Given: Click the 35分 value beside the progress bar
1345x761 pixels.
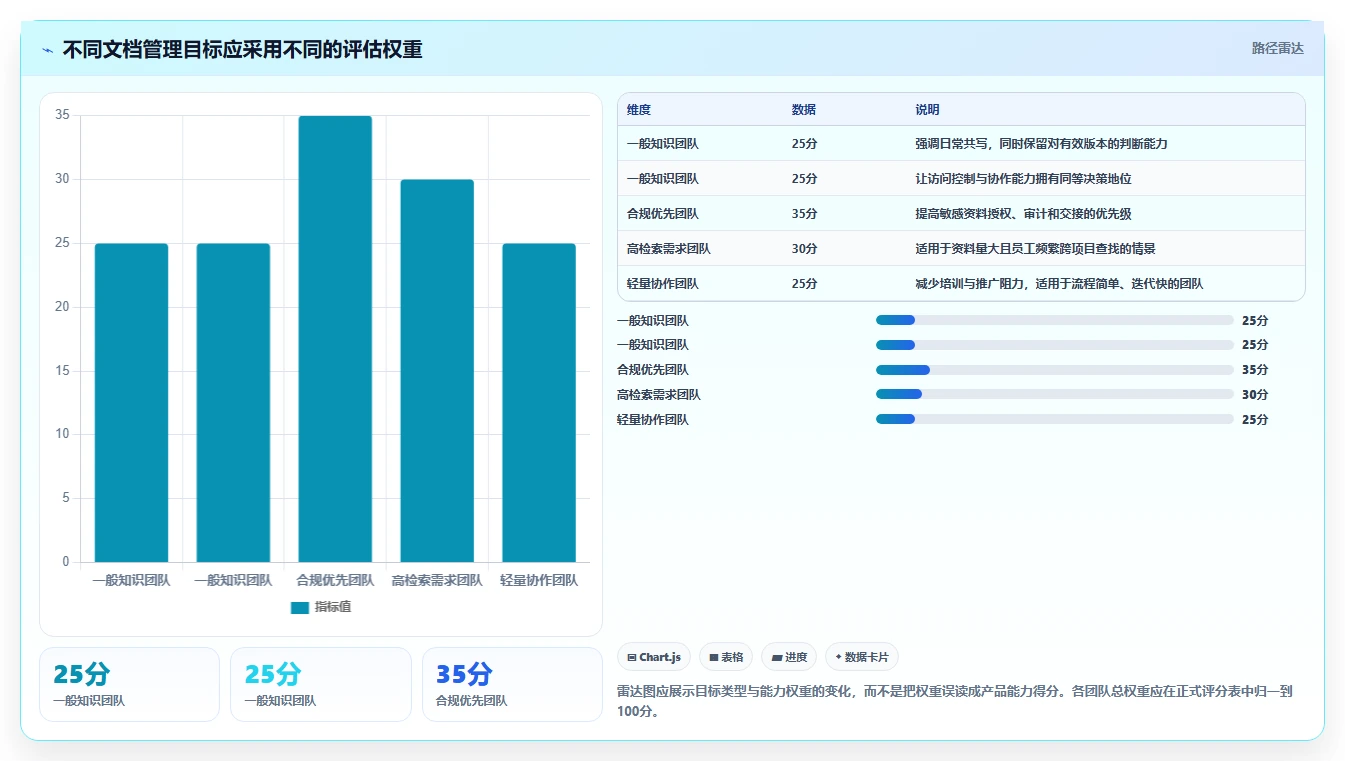Looking at the screenshot, I should pyautogui.click(x=1255, y=370).
